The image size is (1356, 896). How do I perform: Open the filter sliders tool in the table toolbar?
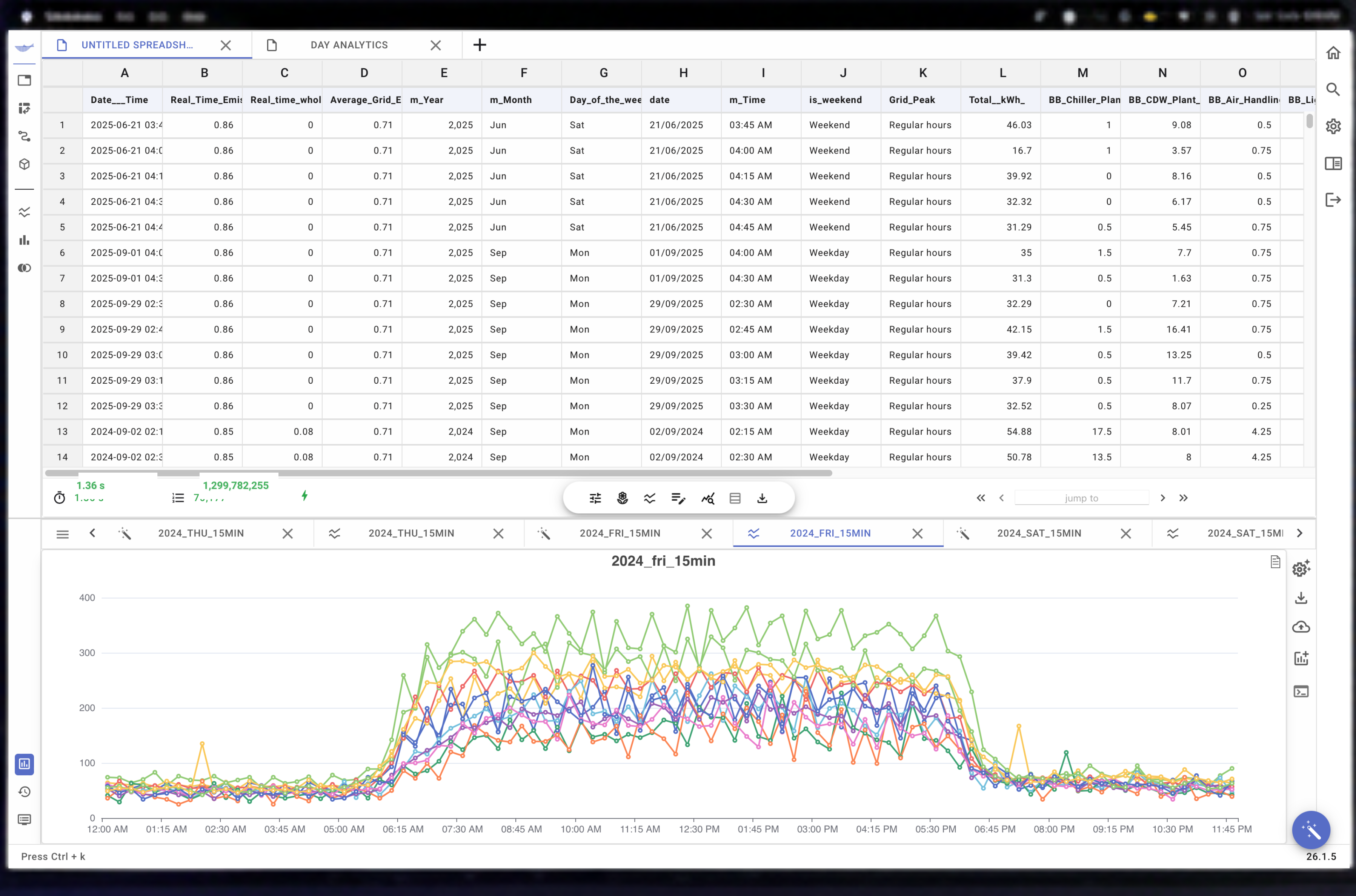(595, 498)
